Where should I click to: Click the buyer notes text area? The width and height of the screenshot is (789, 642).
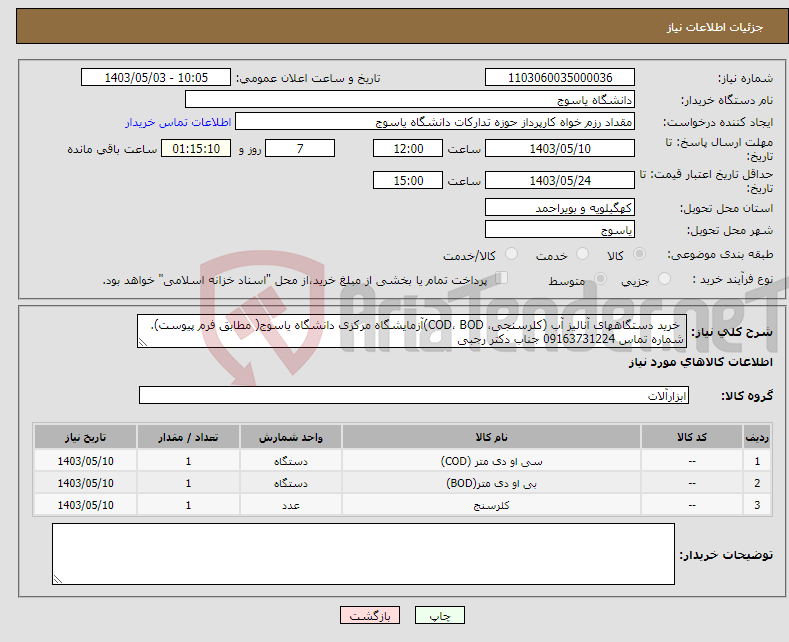(x=363, y=554)
